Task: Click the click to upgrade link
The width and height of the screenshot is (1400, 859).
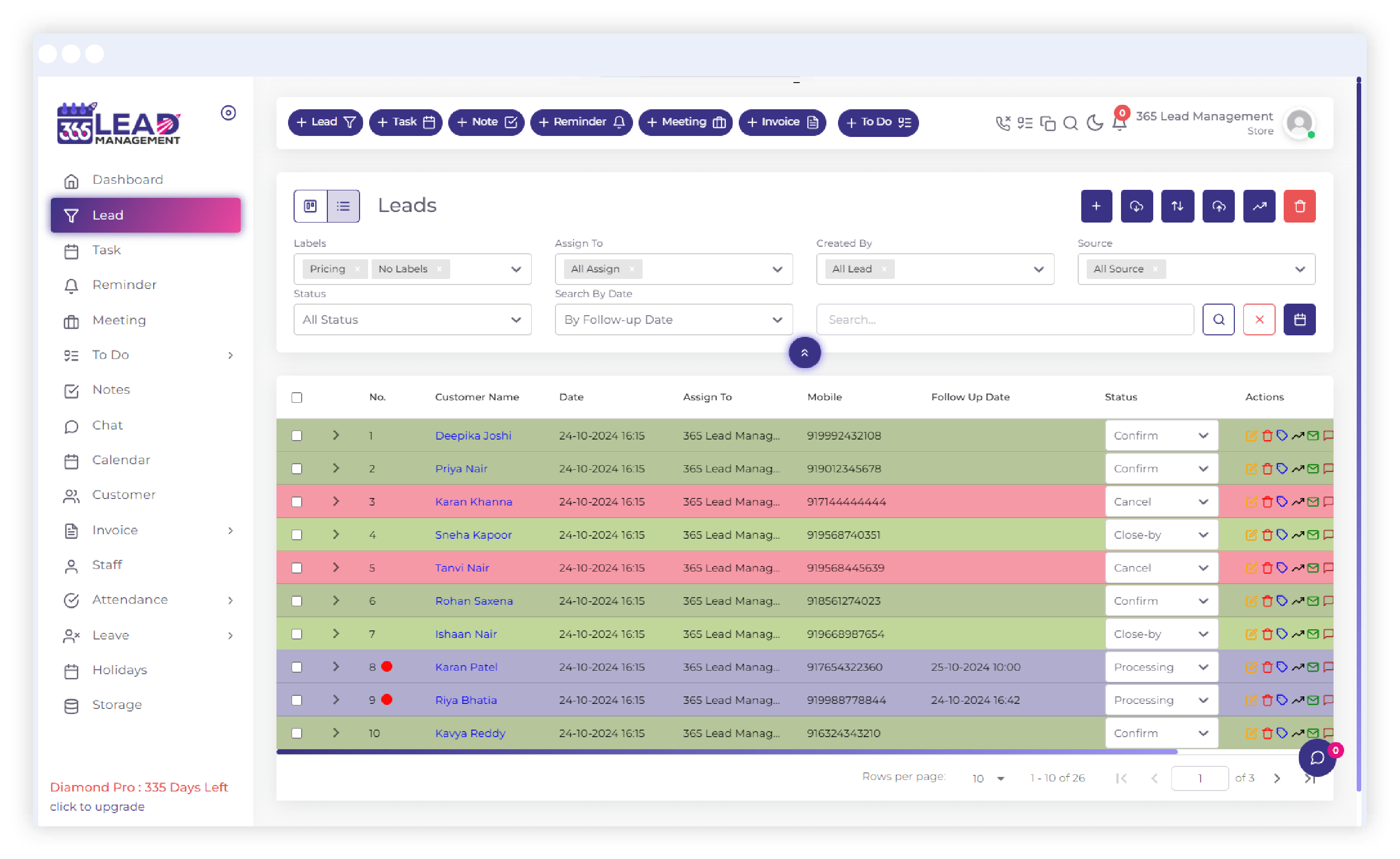Action: point(97,807)
